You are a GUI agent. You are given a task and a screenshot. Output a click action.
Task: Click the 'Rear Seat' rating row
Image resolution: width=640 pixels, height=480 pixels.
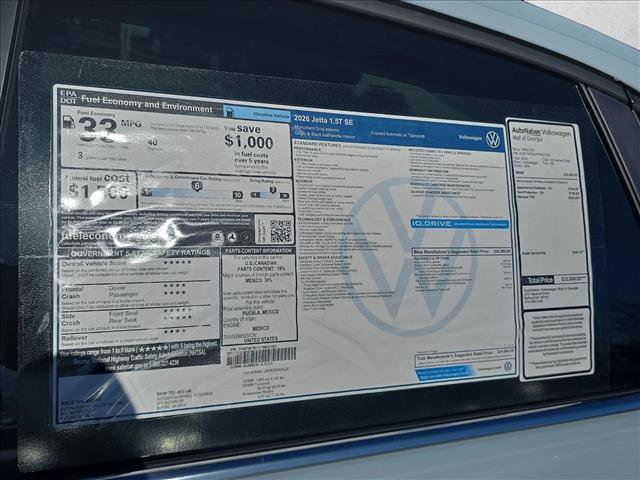(x=150, y=320)
